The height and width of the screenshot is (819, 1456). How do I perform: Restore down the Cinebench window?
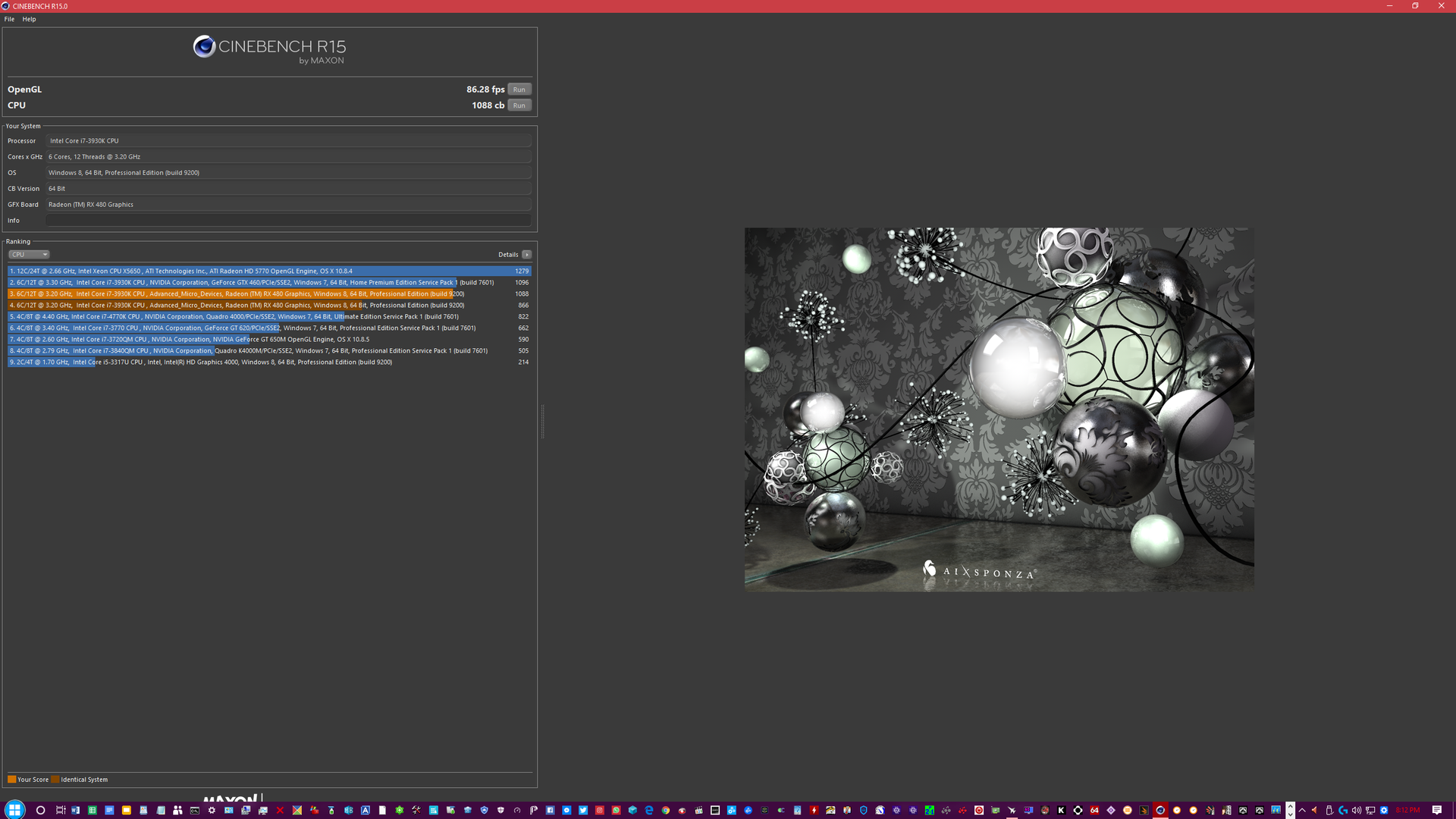[1415, 6]
